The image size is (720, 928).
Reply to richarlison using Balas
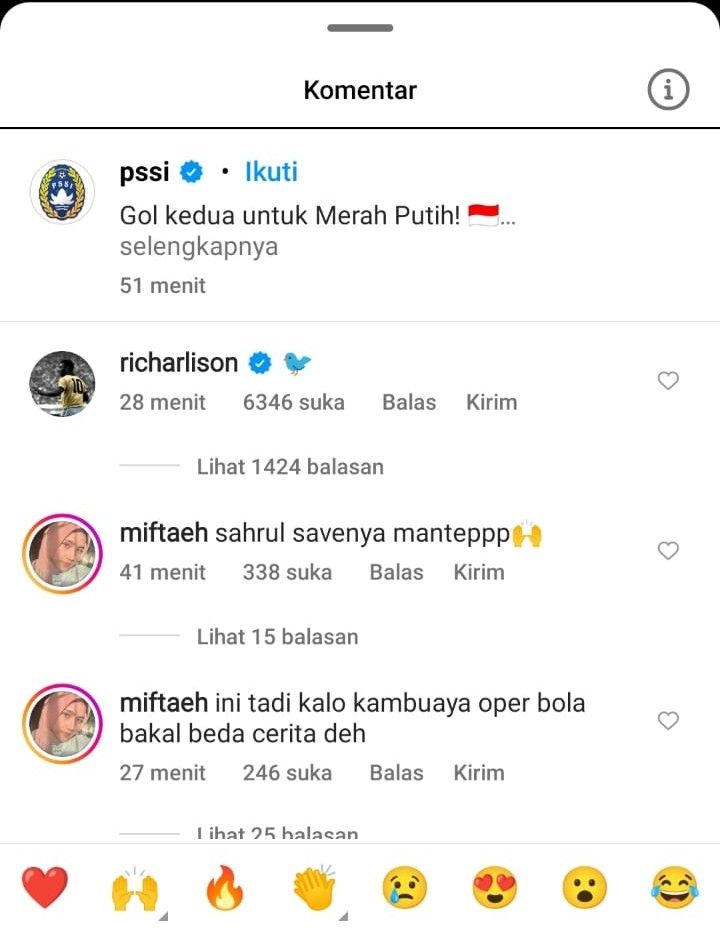click(x=408, y=402)
